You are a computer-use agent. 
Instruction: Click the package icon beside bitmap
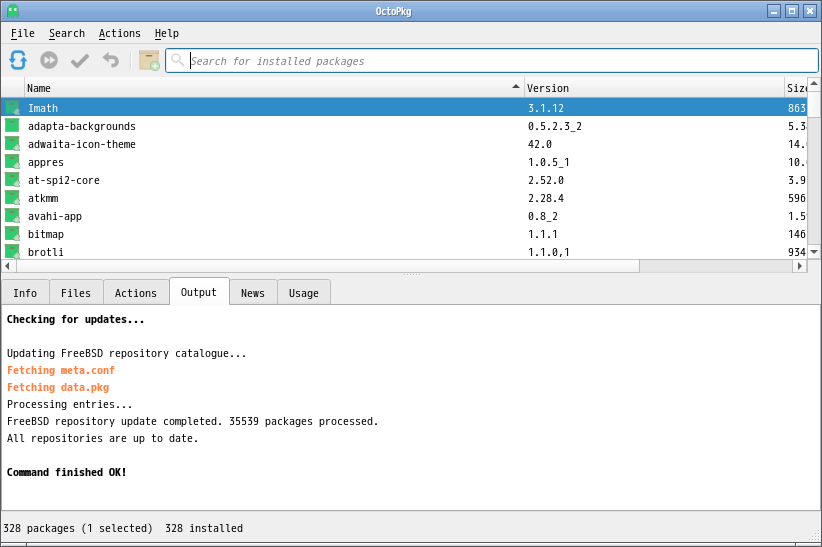click(x=12, y=234)
